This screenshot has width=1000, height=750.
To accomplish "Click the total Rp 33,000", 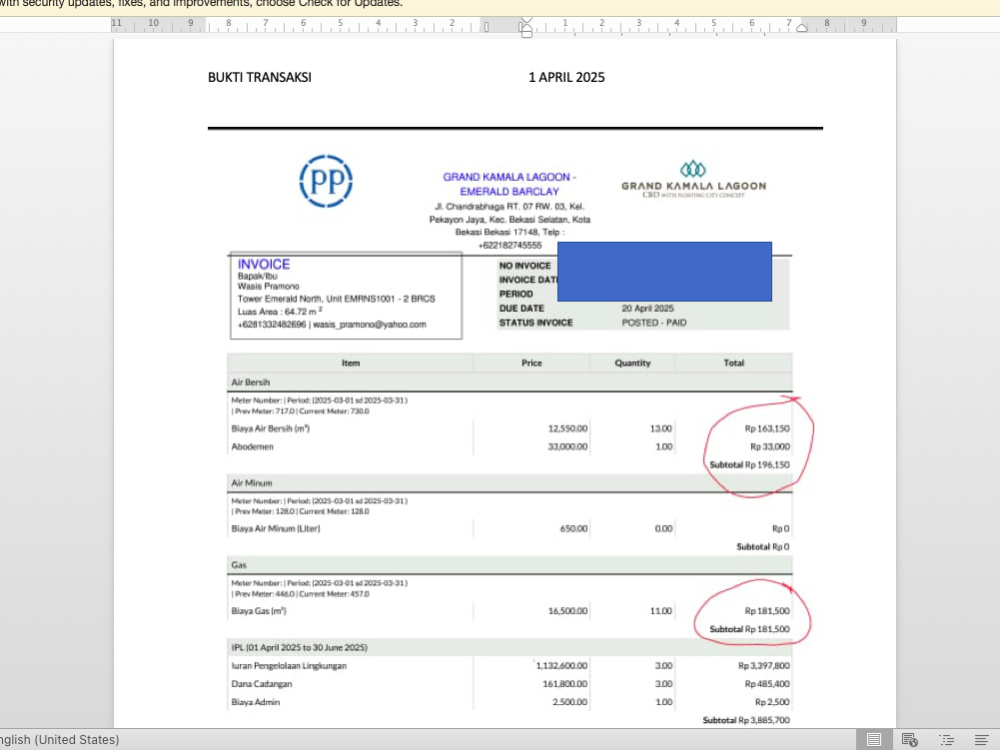I will point(770,446).
